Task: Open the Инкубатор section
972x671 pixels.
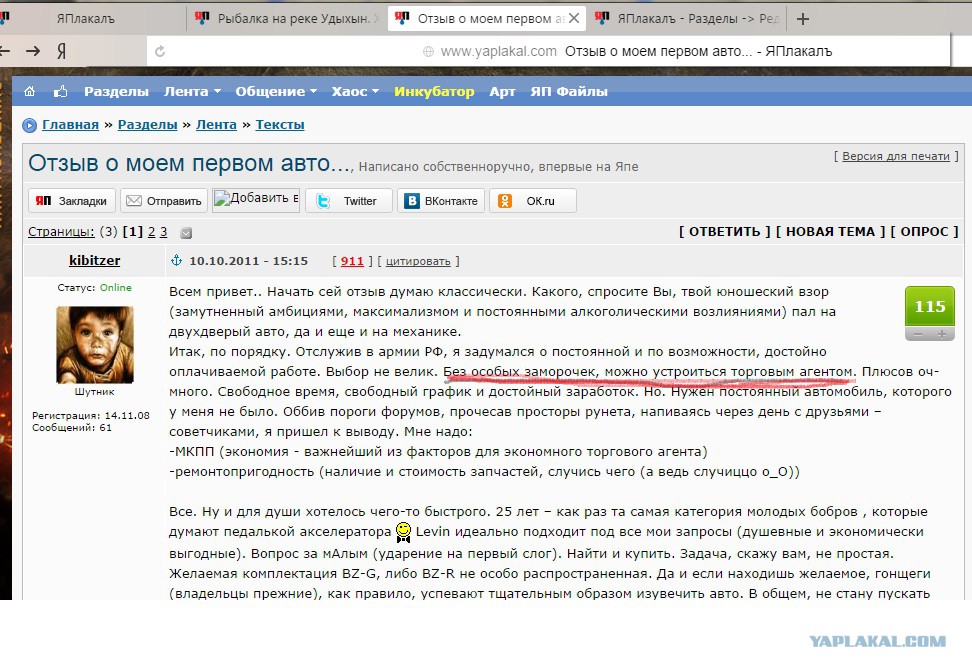Action: coord(434,92)
